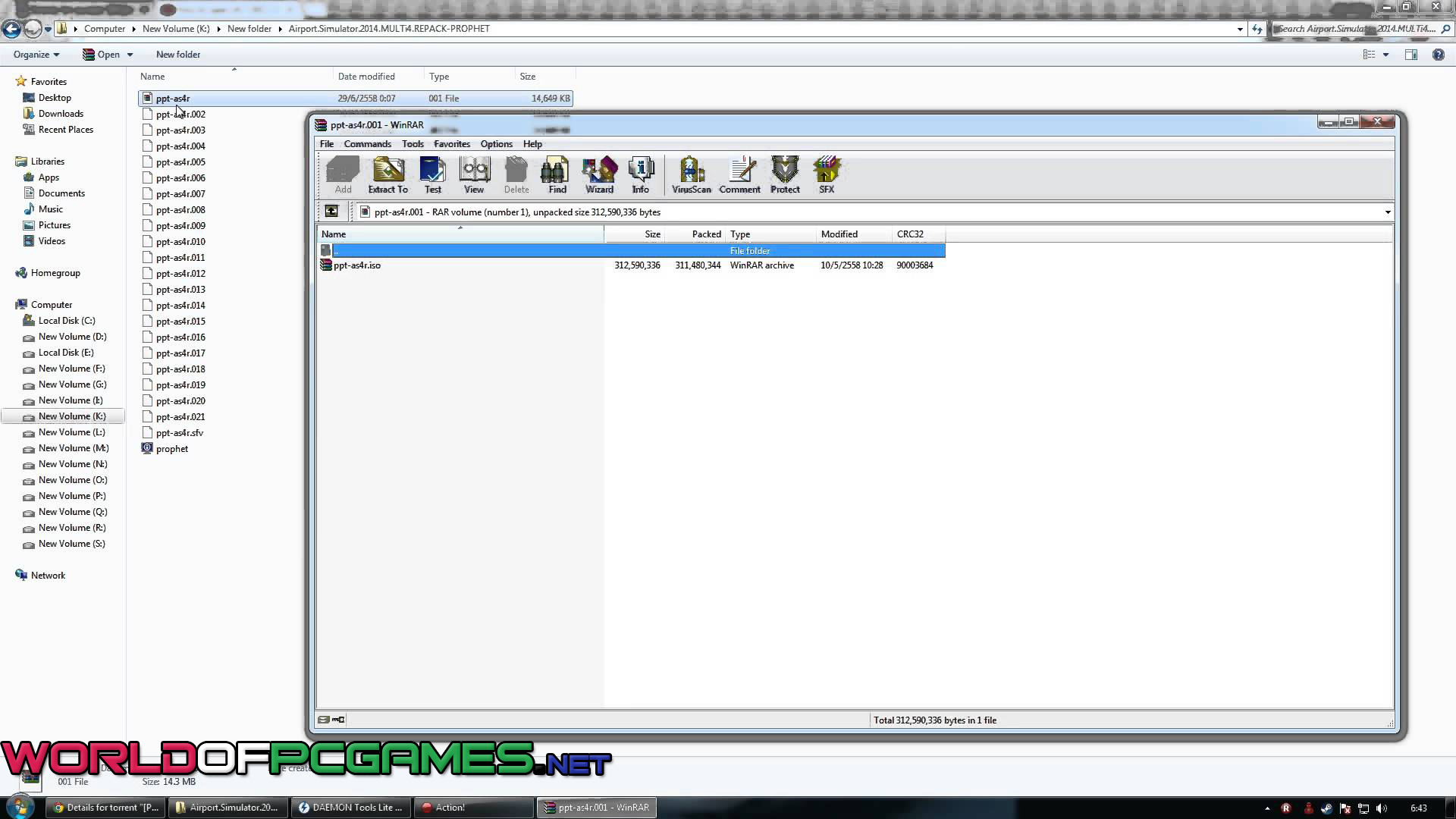Run VirusScan on the archive

pos(691,175)
